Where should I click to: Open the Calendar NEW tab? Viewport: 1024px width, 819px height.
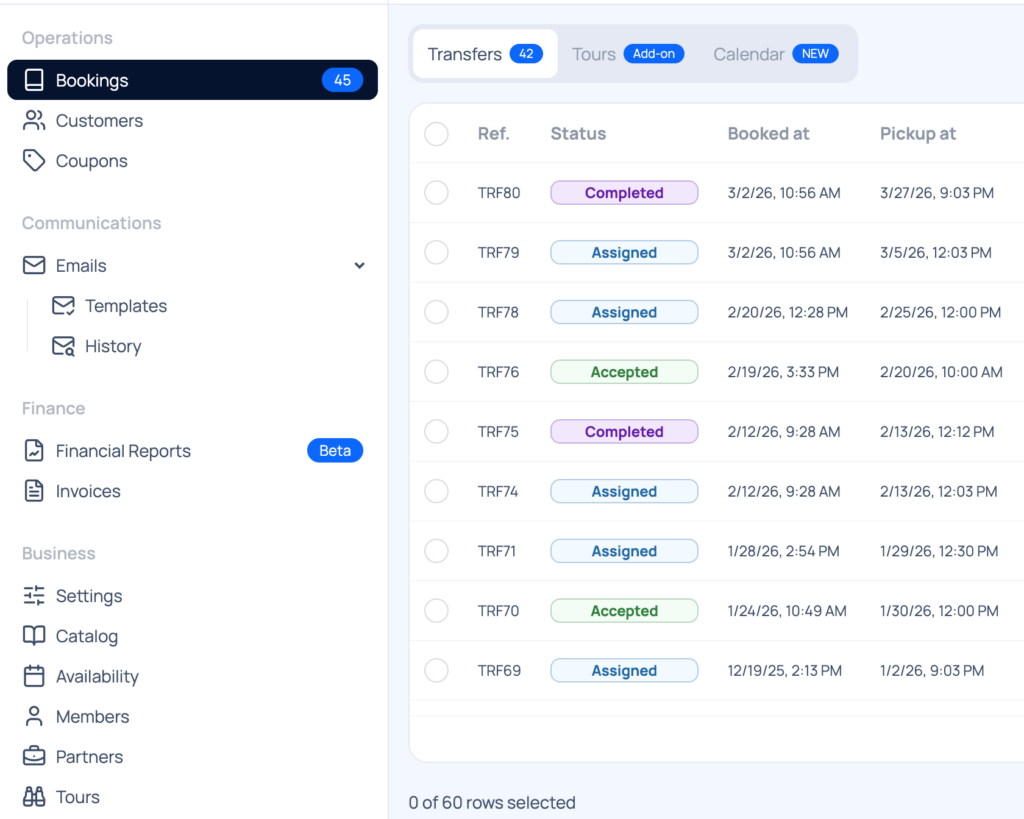(775, 54)
